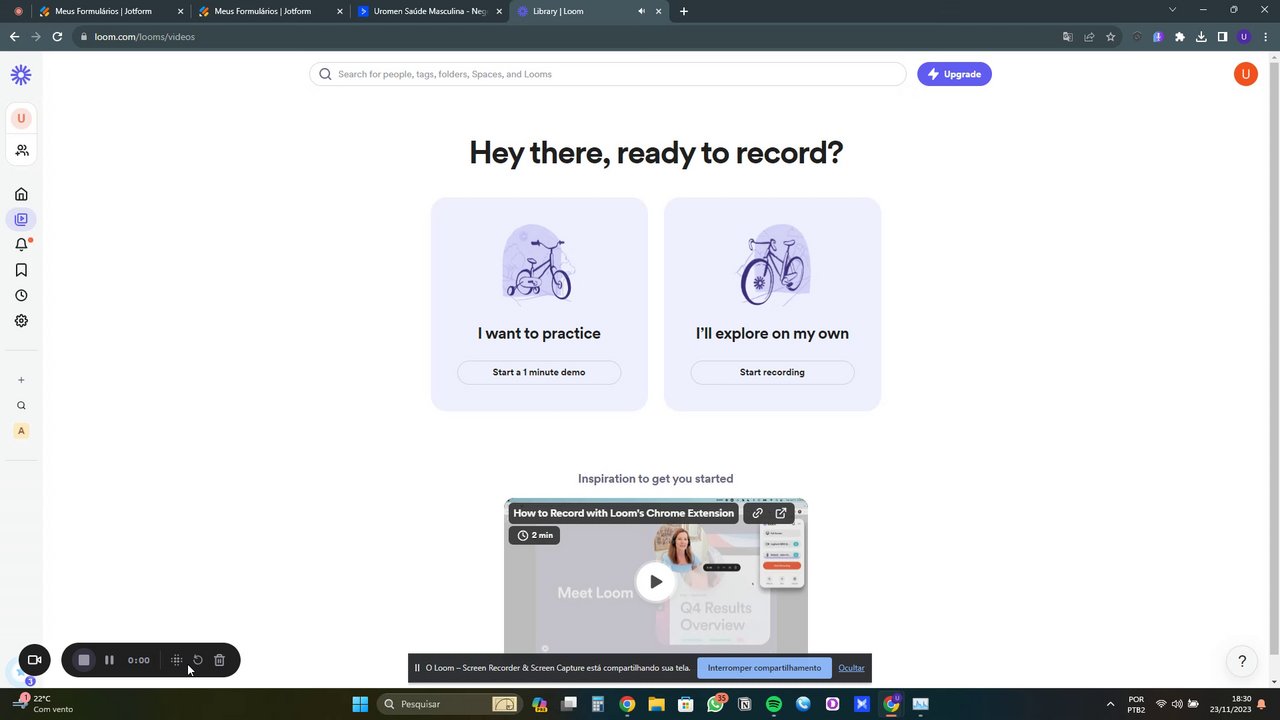Restart the Loom recording
Image resolution: width=1280 pixels, height=720 pixels.
coord(198,660)
